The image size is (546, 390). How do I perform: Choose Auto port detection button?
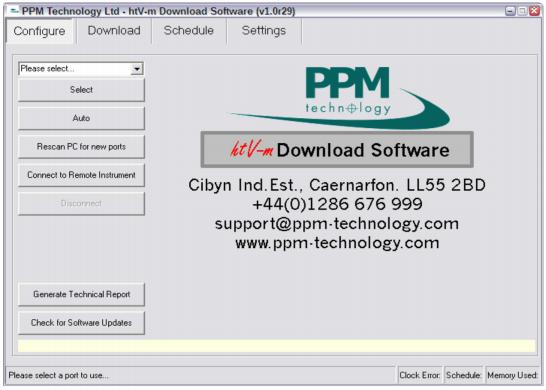pyautogui.click(x=81, y=118)
